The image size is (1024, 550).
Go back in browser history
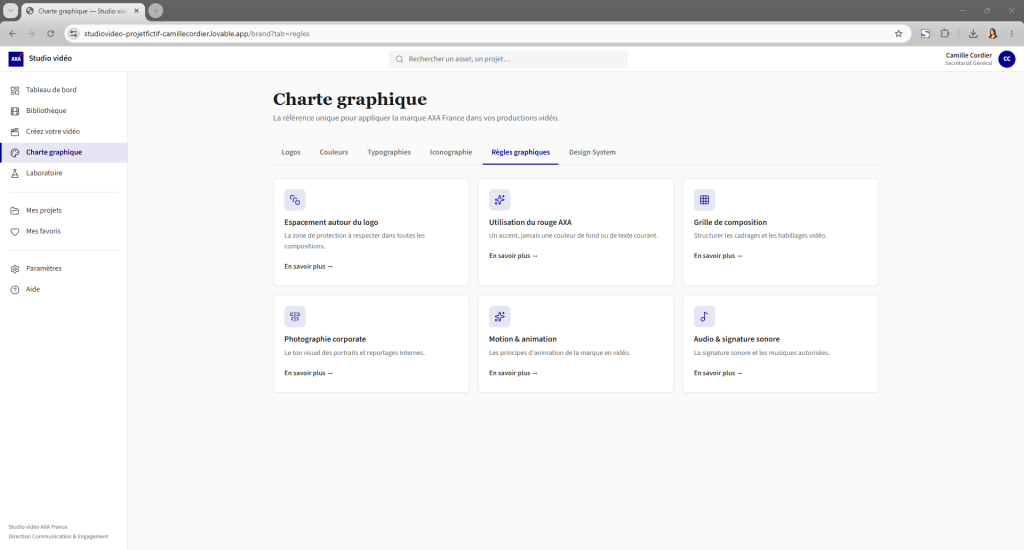pyautogui.click(x=12, y=34)
